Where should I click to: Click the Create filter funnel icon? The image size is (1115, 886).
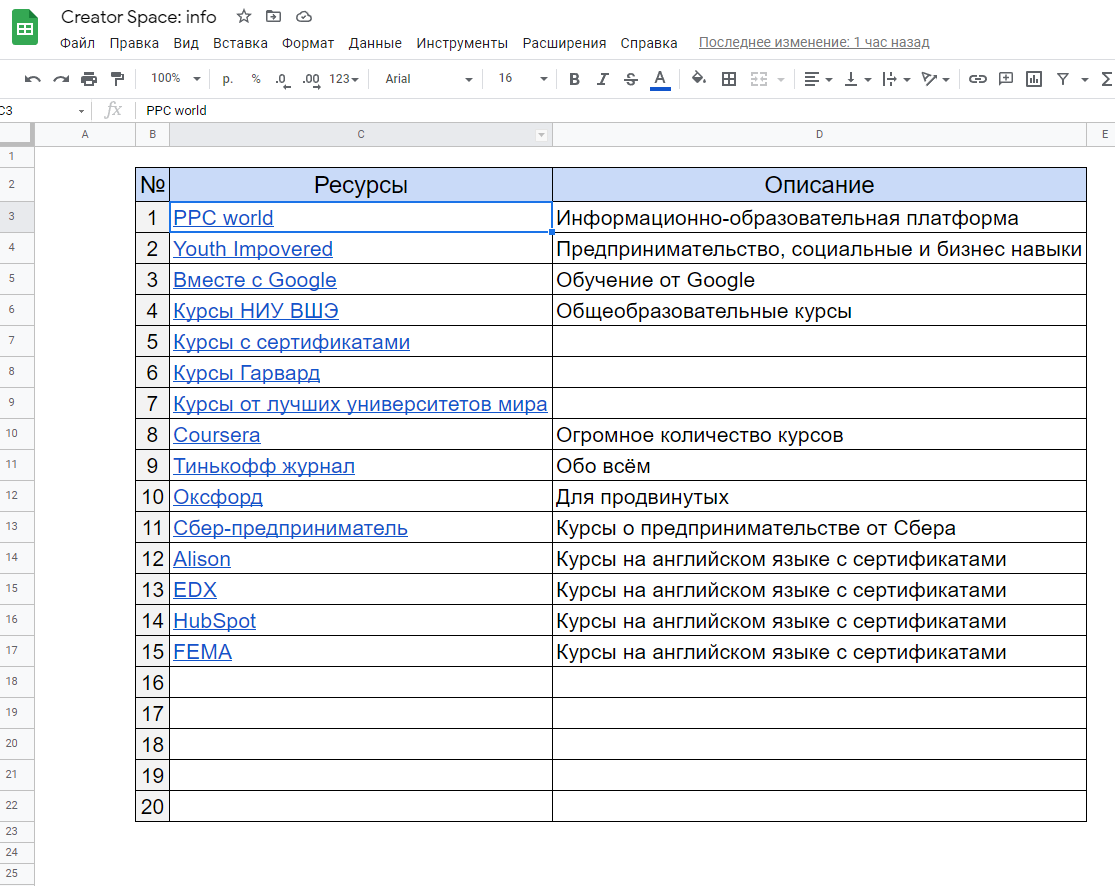[x=1062, y=79]
